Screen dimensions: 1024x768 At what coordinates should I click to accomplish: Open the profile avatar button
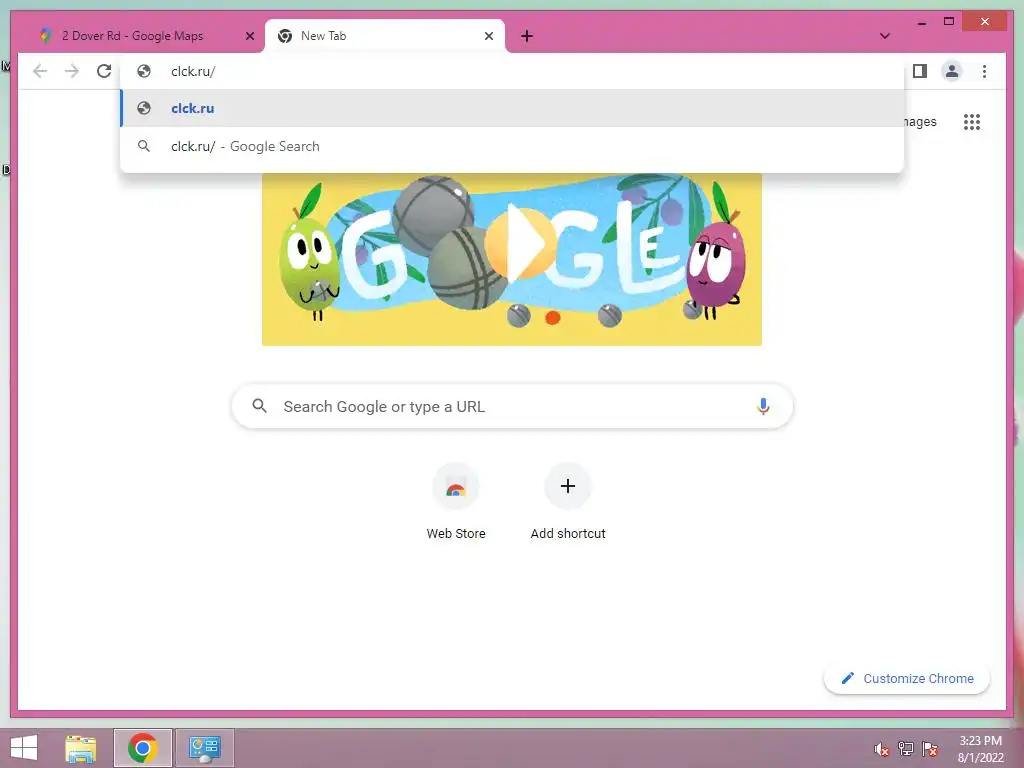click(952, 71)
